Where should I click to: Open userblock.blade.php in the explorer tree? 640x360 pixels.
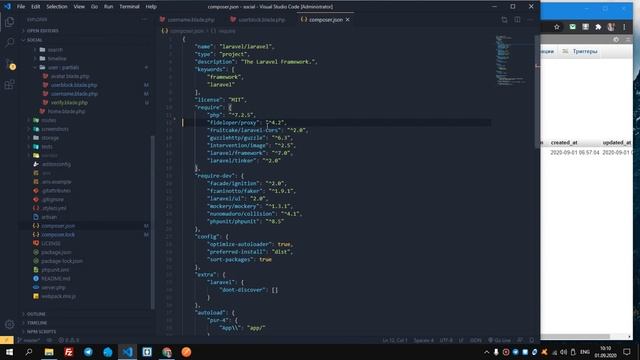[74, 85]
